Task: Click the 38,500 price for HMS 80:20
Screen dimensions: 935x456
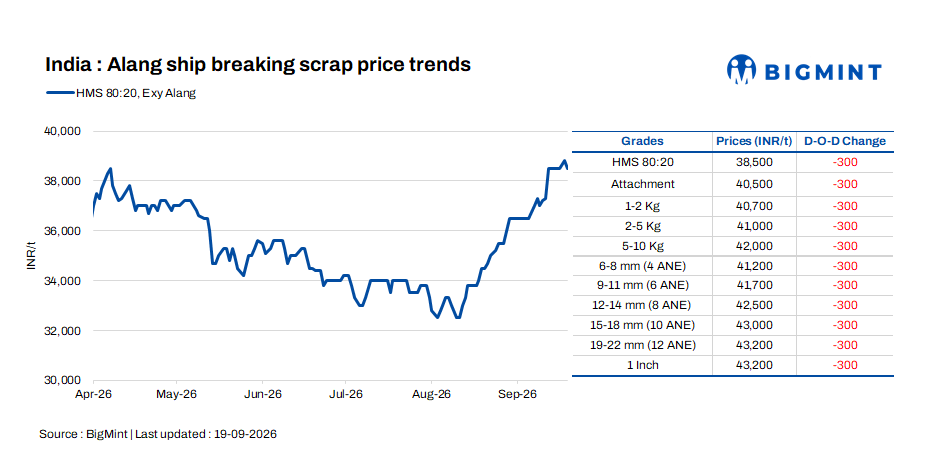Action: coord(754,162)
